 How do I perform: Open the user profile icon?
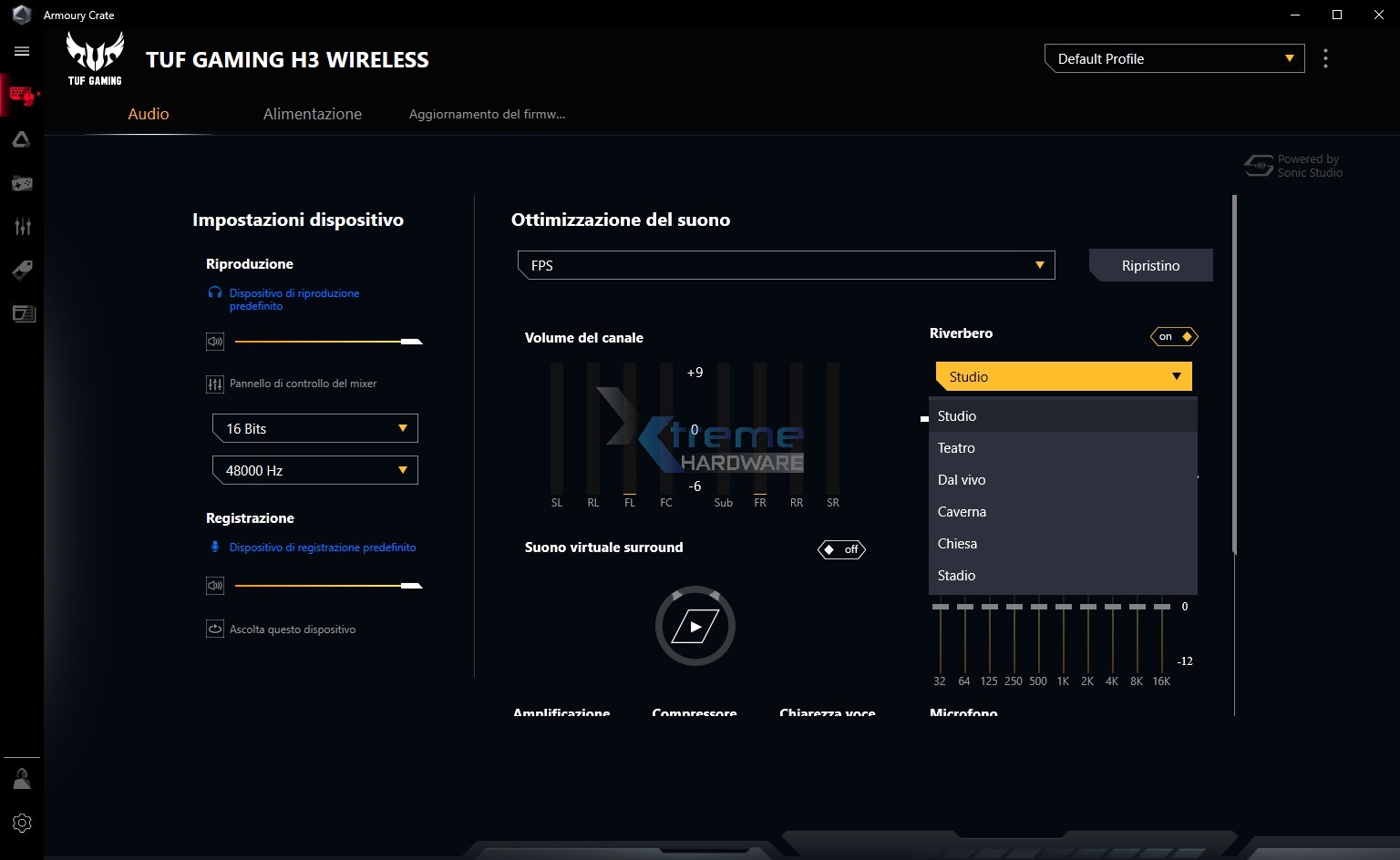pyautogui.click(x=22, y=779)
